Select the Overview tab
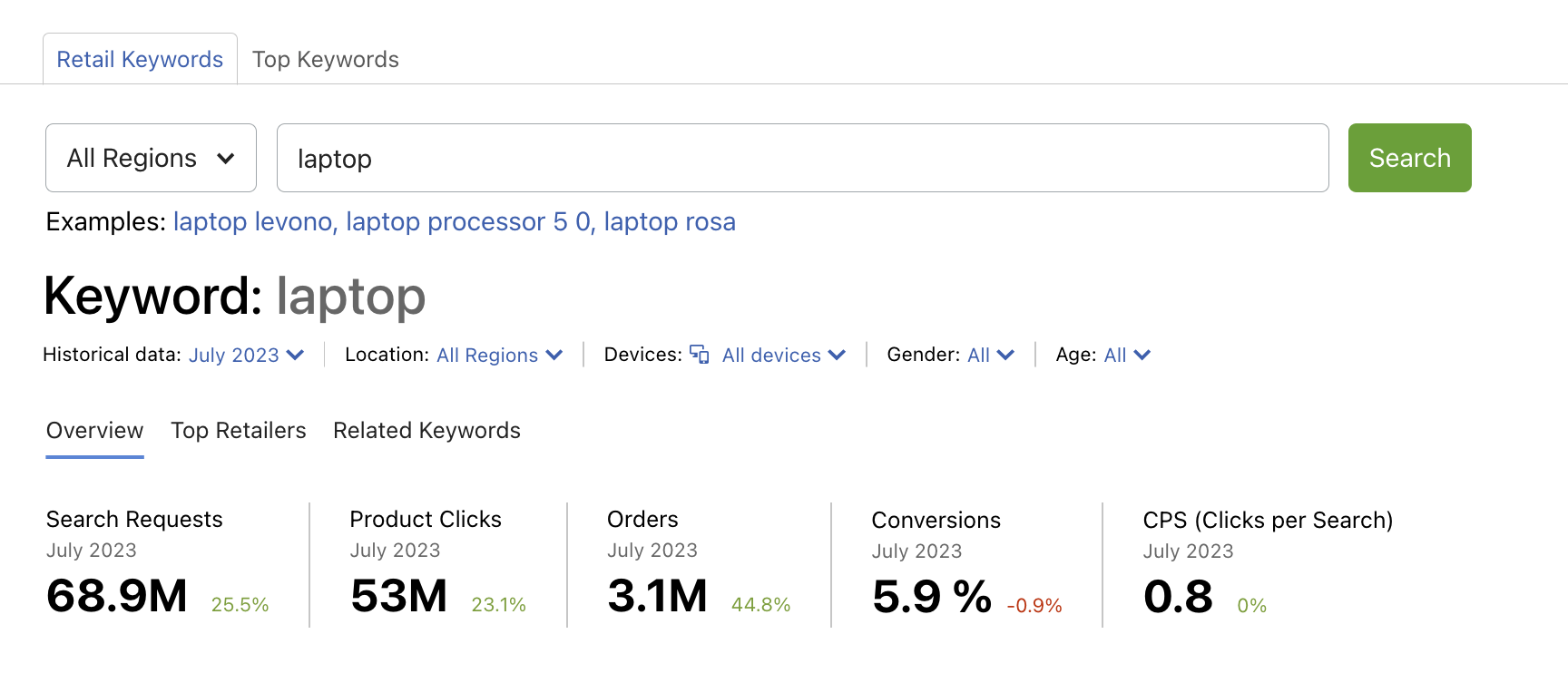The image size is (1568, 673). pyautogui.click(x=94, y=431)
